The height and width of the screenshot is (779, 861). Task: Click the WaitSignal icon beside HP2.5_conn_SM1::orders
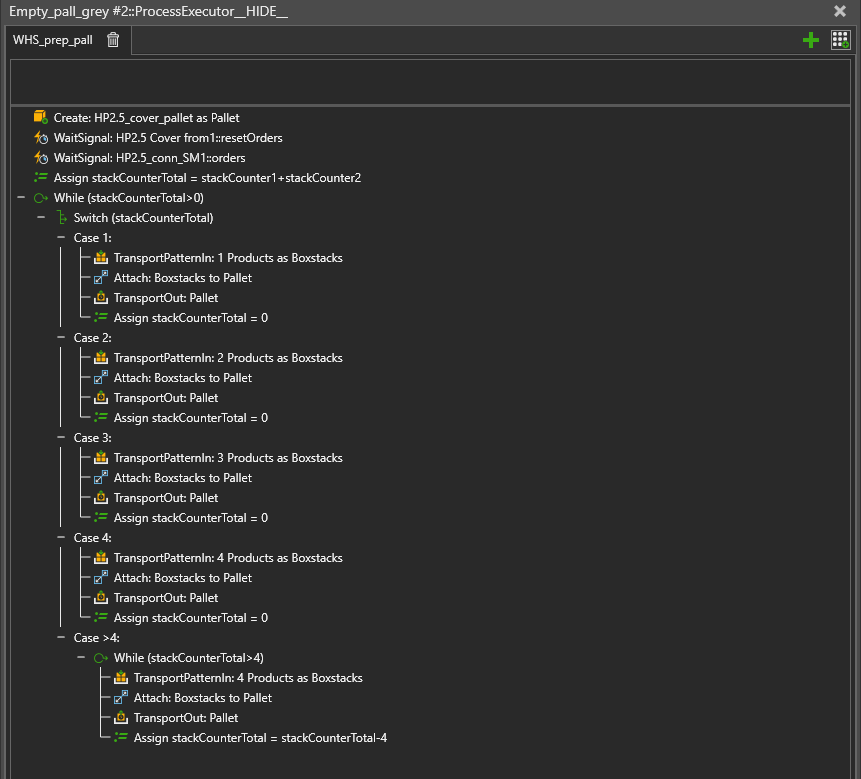[40, 157]
